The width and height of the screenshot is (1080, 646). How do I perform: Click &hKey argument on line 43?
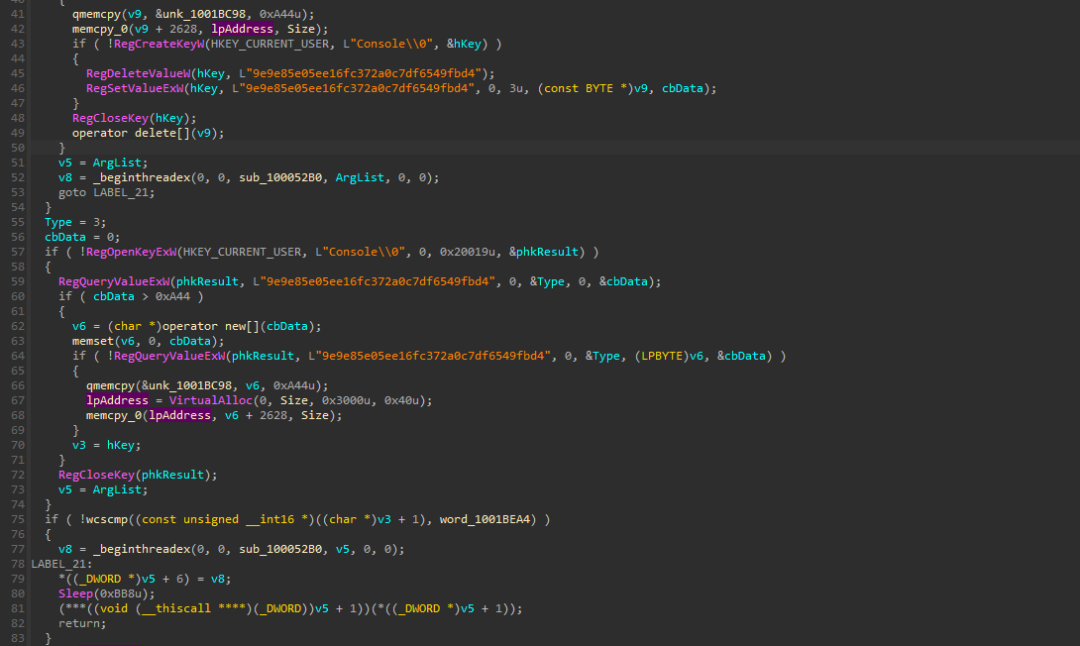click(464, 44)
